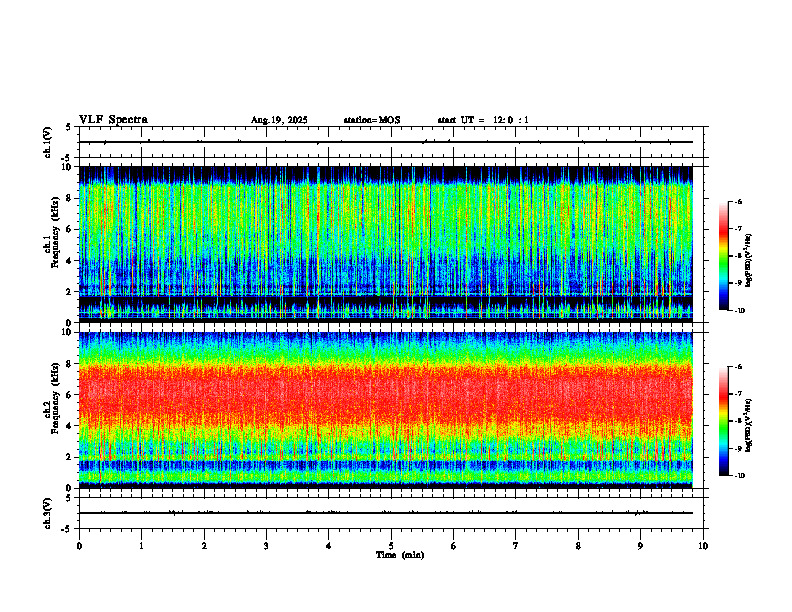Select the date text "Aug.19, 2025"
This screenshot has width=792, height=612.
279,120
